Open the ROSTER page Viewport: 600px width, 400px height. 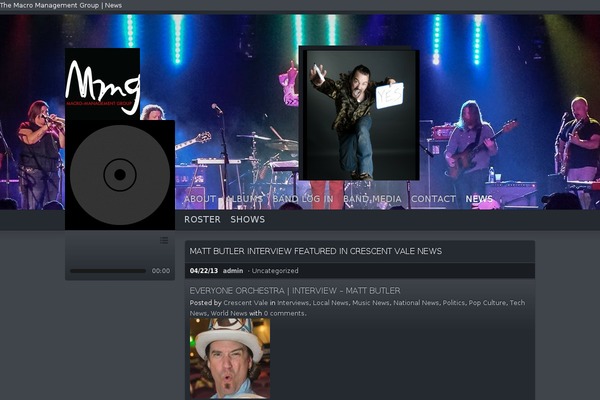(x=202, y=219)
